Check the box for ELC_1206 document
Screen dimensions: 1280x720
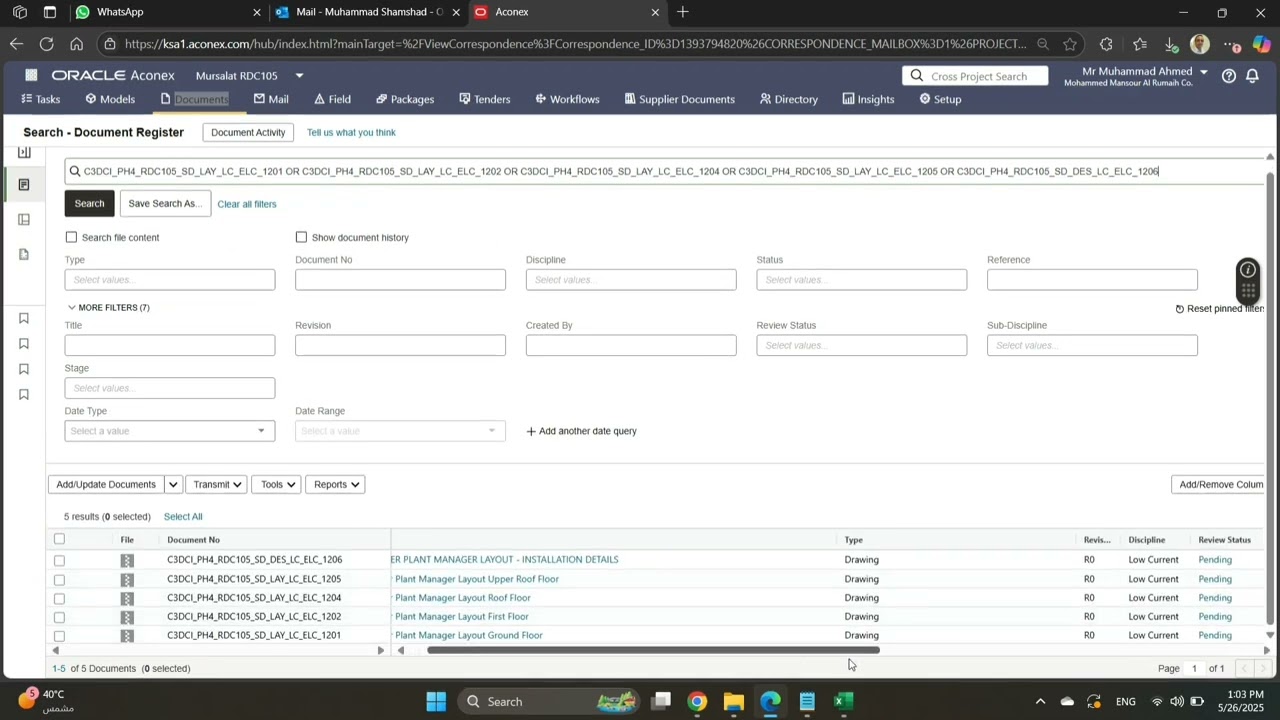[x=59, y=561]
